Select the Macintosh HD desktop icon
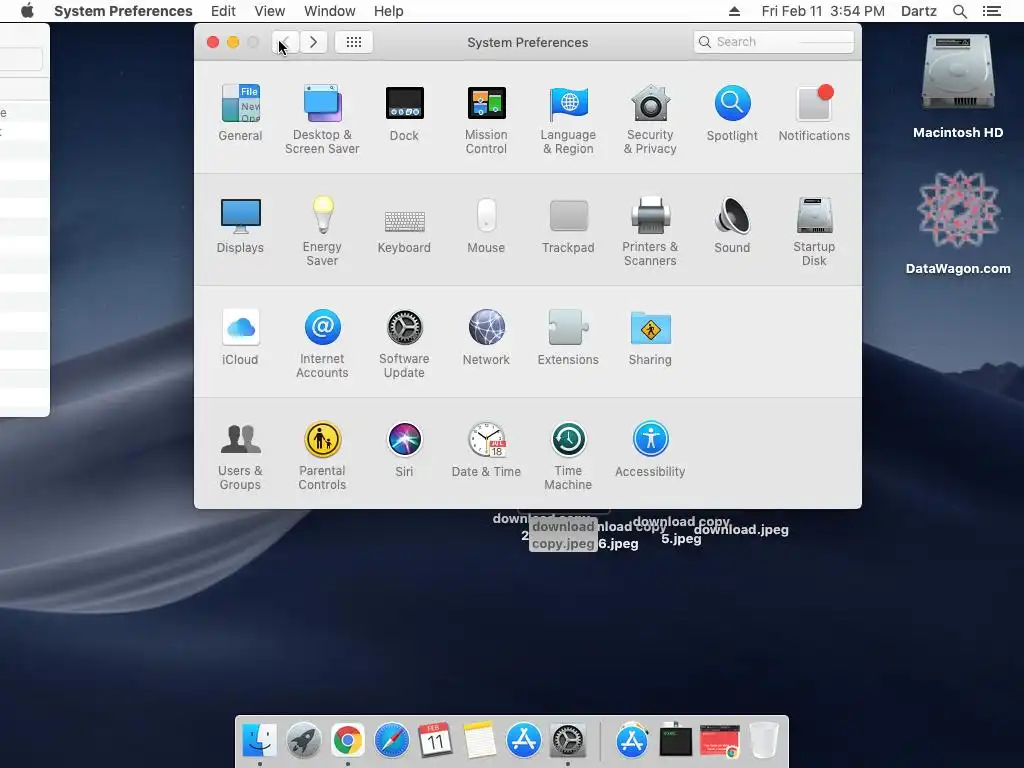This screenshot has height=768, width=1024. click(958, 85)
